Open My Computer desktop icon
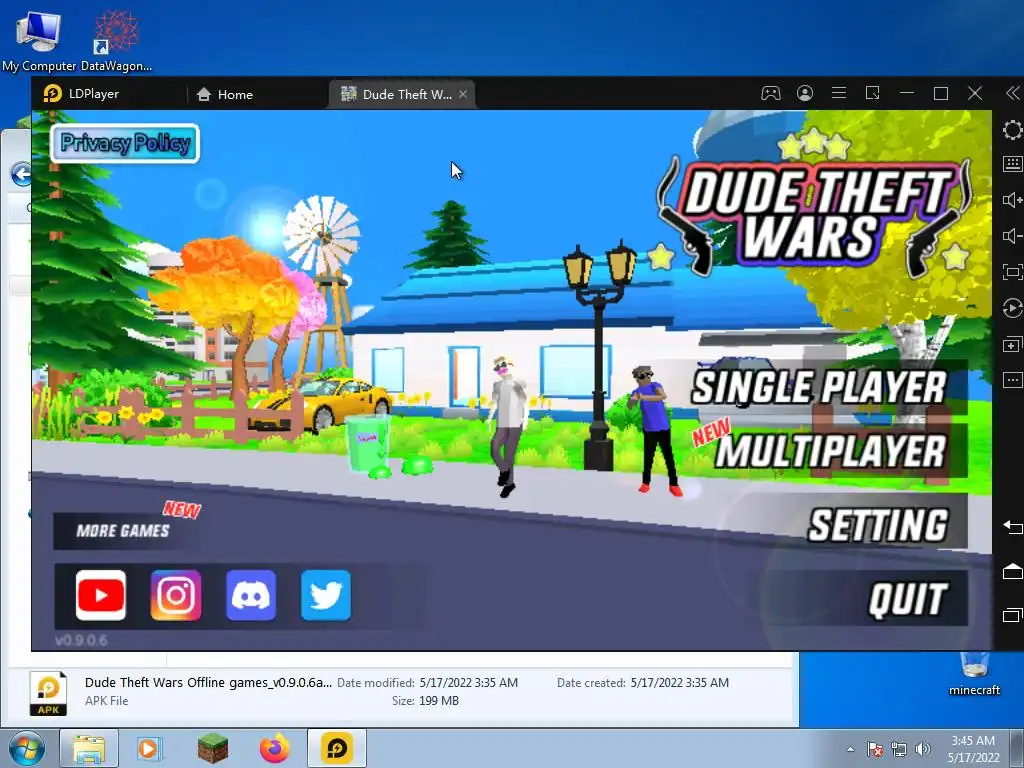Screen dimensions: 1024x768 click(x=39, y=40)
